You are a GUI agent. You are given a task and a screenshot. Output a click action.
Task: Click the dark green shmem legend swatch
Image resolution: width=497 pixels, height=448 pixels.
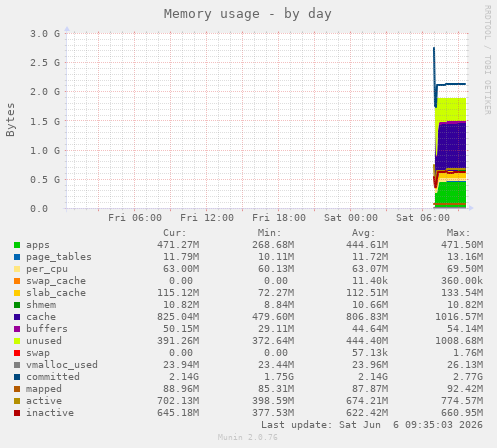pyautogui.click(x=17, y=305)
